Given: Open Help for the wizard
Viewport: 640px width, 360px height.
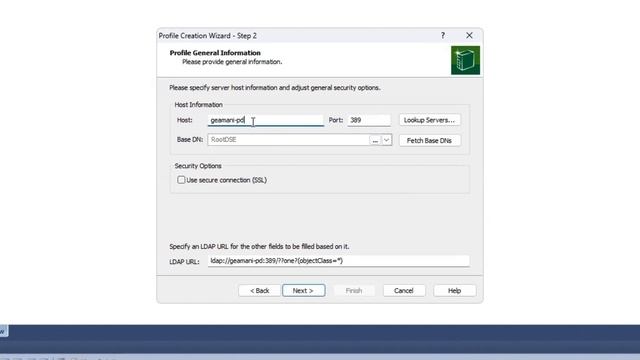Looking at the screenshot, I should click(454, 291).
